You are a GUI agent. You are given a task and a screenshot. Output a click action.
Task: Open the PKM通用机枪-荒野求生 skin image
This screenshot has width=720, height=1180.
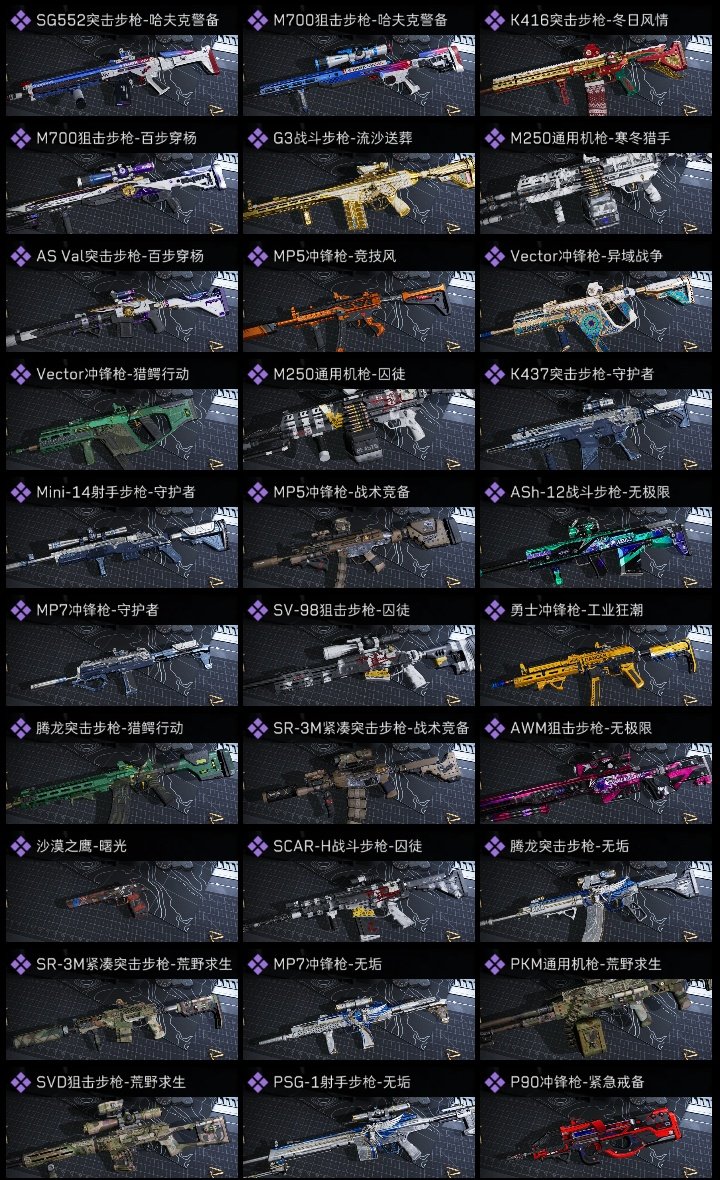click(x=596, y=1020)
